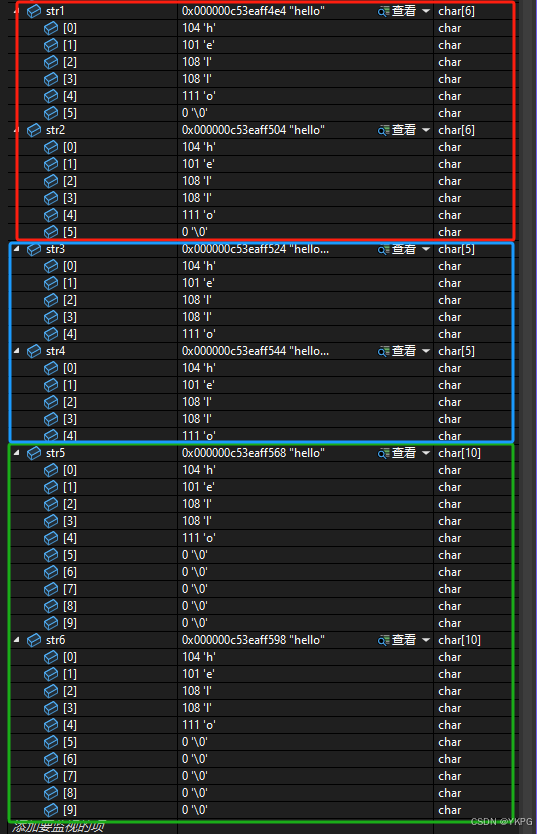Click the magnifier visualizer icon for str2

pyautogui.click(x=383, y=130)
